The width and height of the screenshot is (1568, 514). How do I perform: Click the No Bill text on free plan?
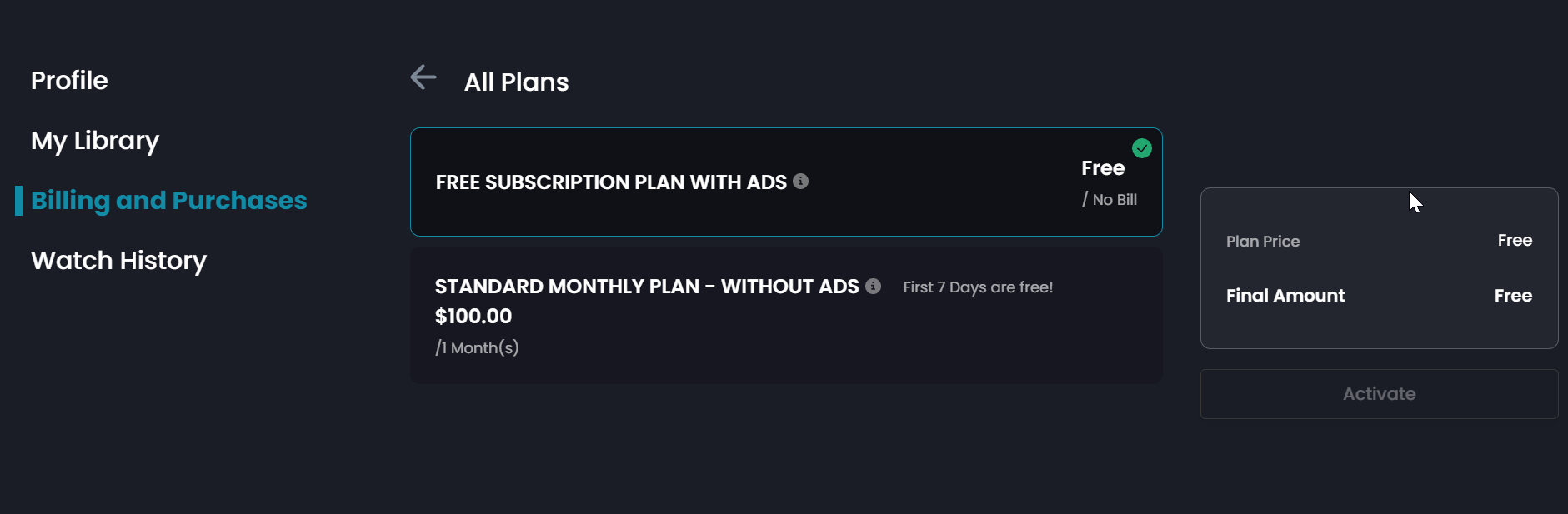pos(1114,200)
